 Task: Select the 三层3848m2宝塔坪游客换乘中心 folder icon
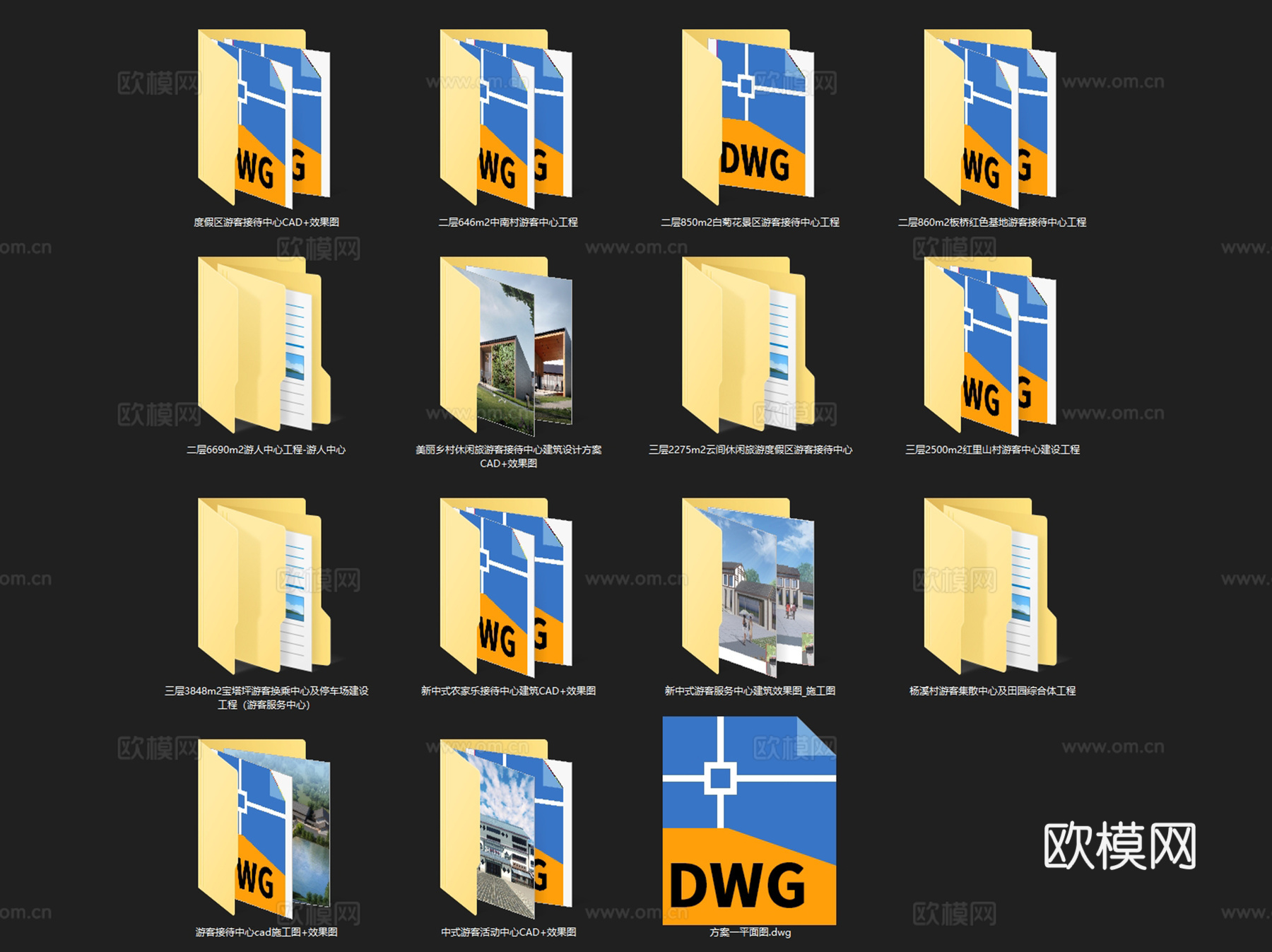[x=264, y=587]
